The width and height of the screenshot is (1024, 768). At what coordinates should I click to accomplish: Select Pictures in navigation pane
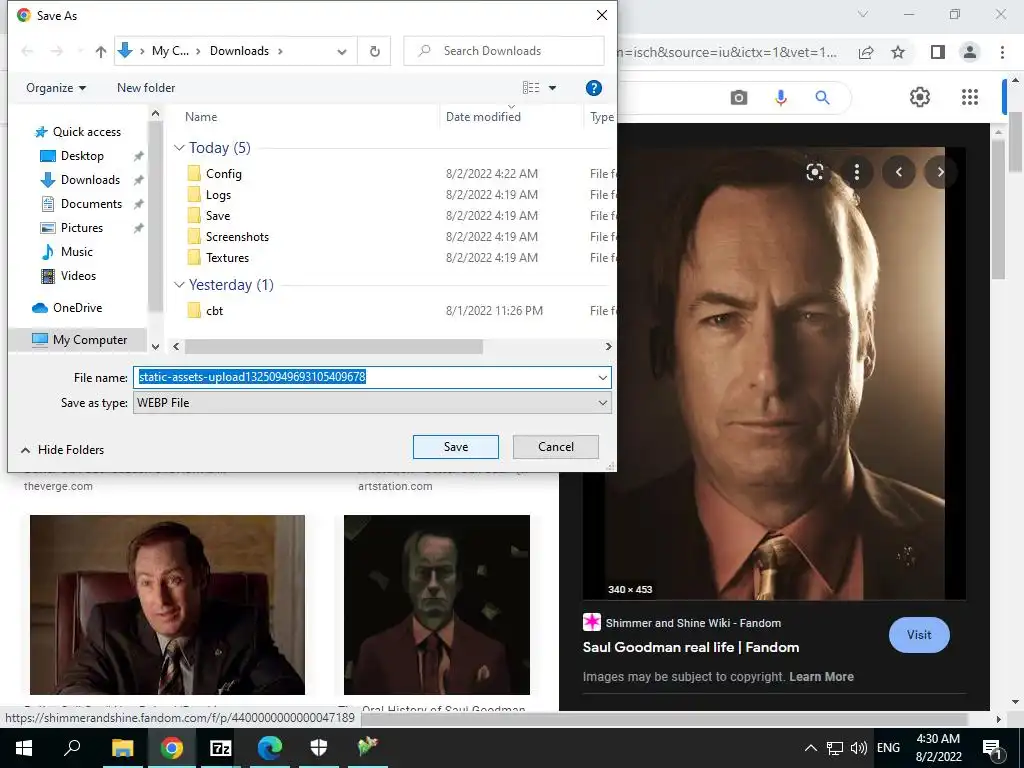(72, 228)
